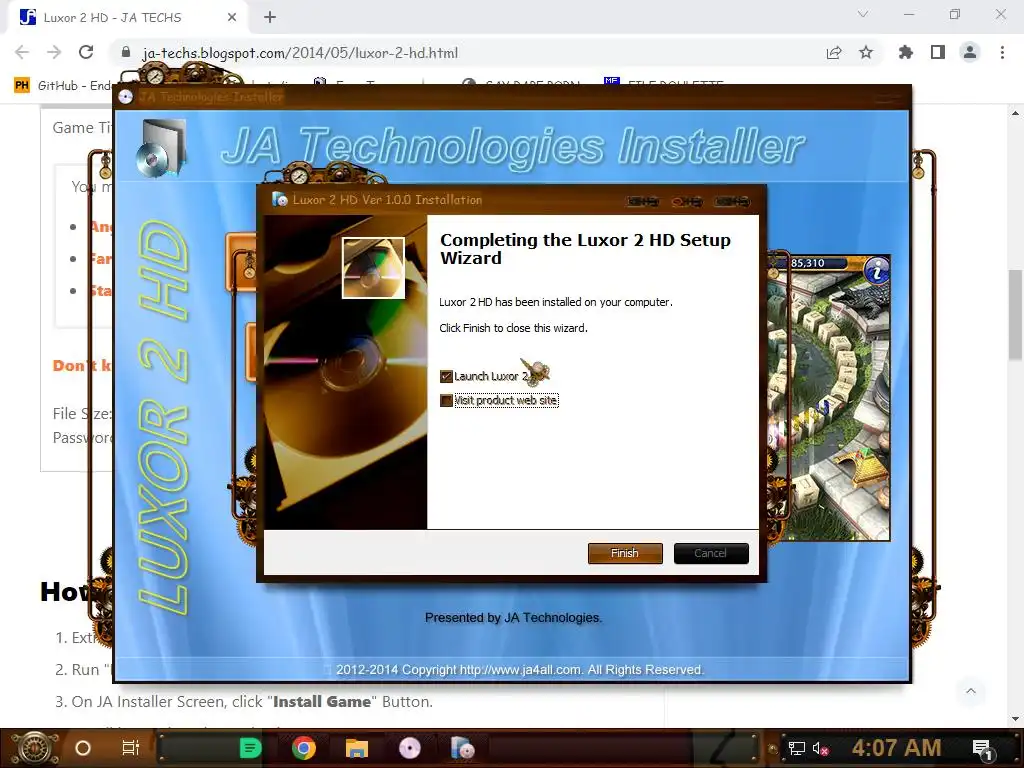The width and height of the screenshot is (1024, 768).
Task: Select the Luxor 2 HD - JA TECHS tab
Action: (x=127, y=18)
